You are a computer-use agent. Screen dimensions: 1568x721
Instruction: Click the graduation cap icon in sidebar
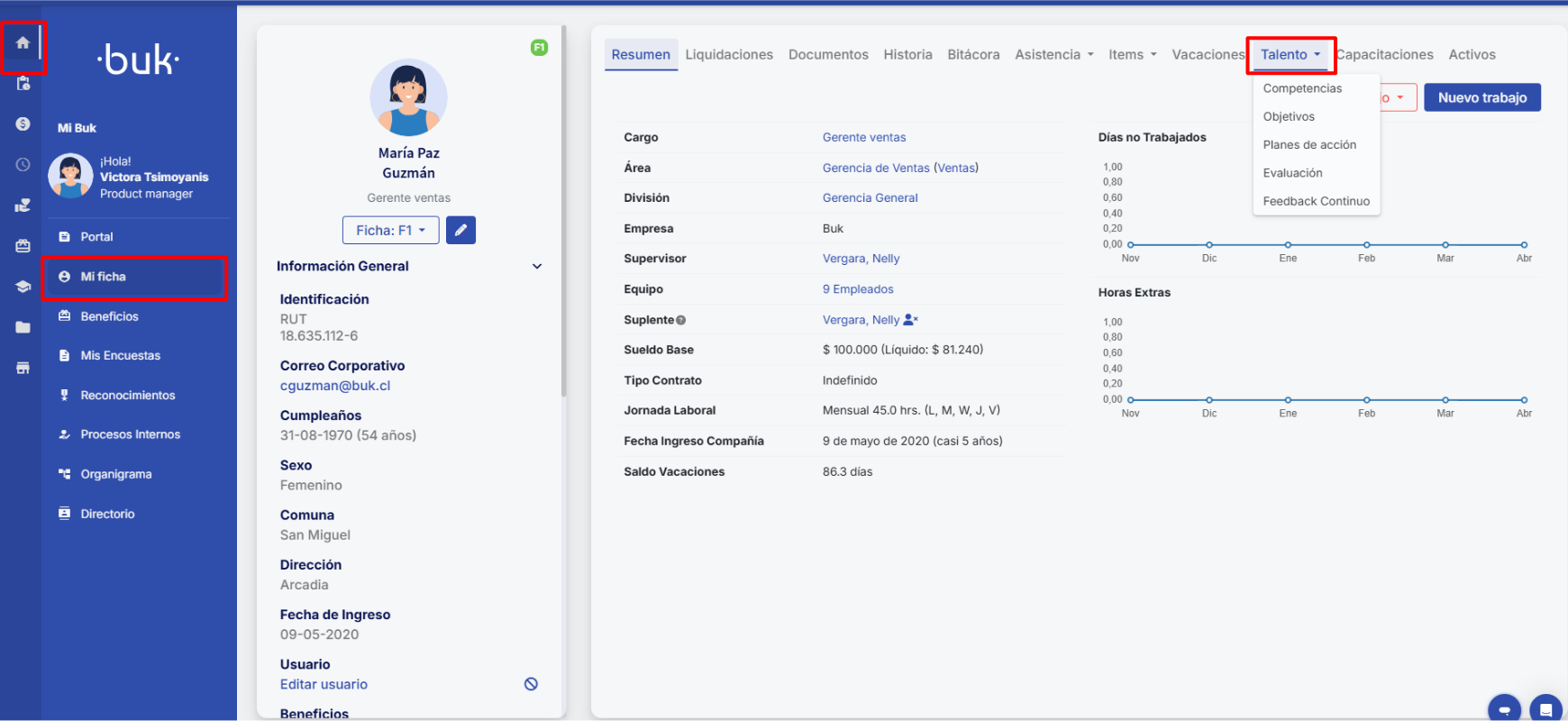coord(23,287)
